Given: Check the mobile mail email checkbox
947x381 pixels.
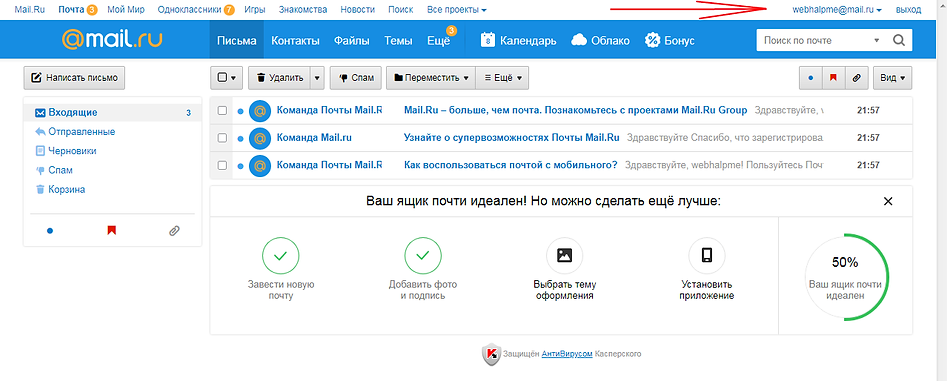Looking at the screenshot, I should [222, 165].
